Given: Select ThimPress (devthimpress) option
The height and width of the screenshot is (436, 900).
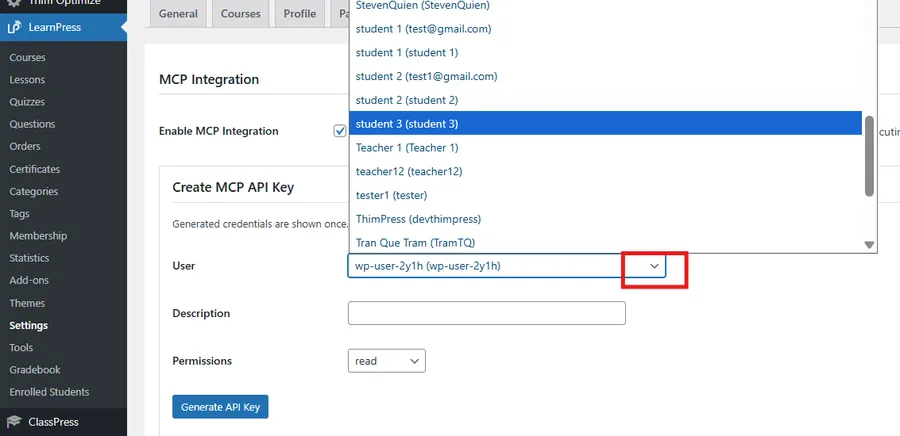Looking at the screenshot, I should point(606,219).
